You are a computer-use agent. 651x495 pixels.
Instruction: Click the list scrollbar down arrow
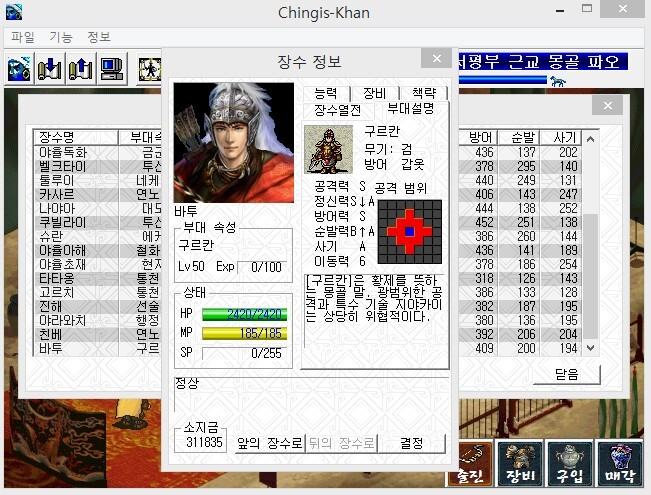coord(590,348)
